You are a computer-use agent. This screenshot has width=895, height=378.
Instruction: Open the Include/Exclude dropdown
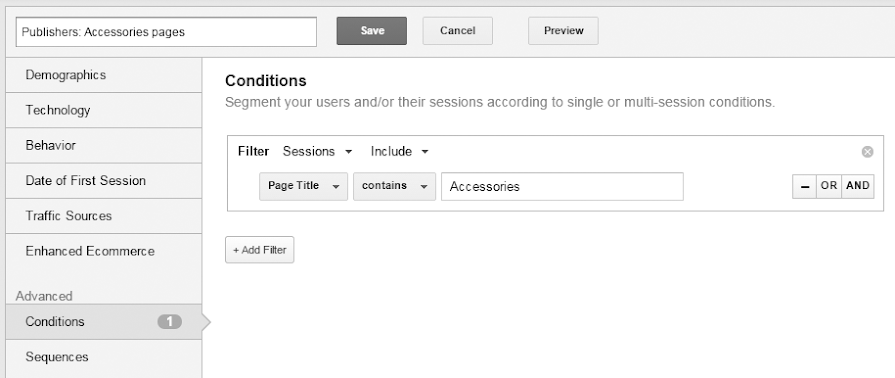400,152
